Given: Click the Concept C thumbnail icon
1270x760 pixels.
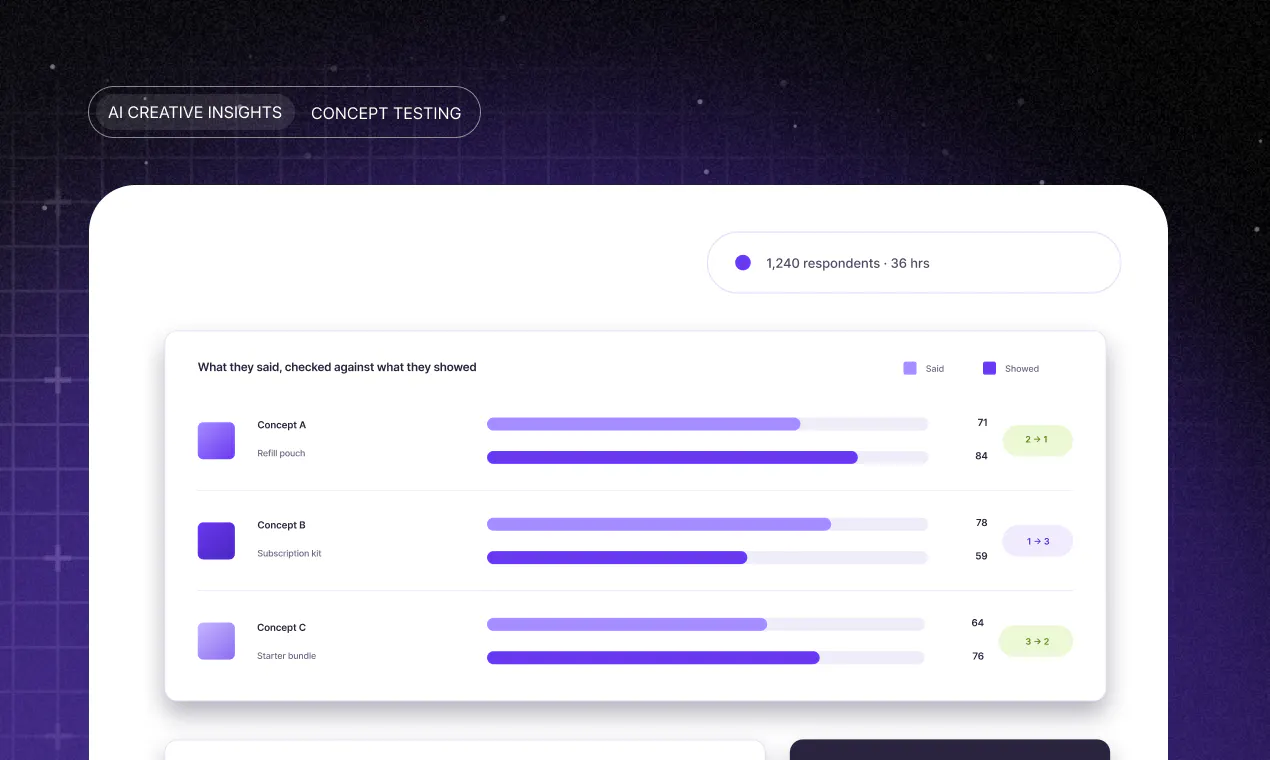Looking at the screenshot, I should (x=216, y=641).
